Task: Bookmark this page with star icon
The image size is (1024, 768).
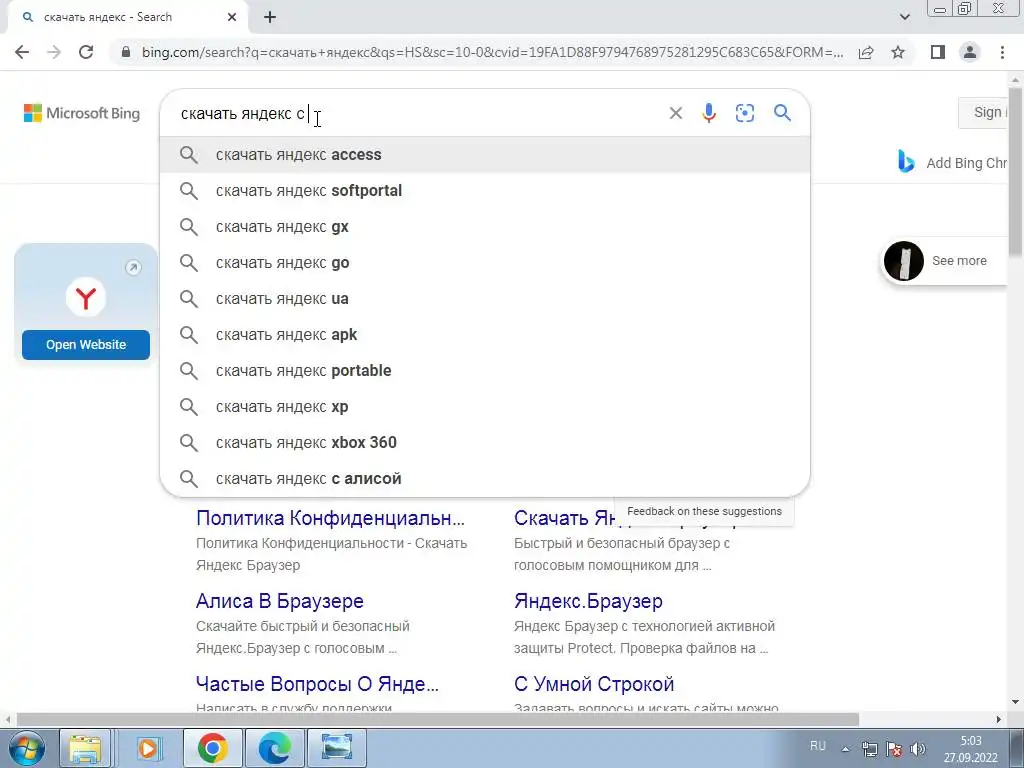Action: pyautogui.click(x=898, y=52)
